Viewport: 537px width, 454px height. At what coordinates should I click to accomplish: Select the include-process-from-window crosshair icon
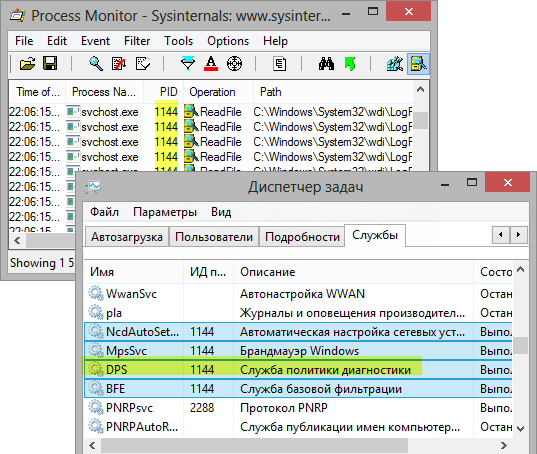point(234,64)
